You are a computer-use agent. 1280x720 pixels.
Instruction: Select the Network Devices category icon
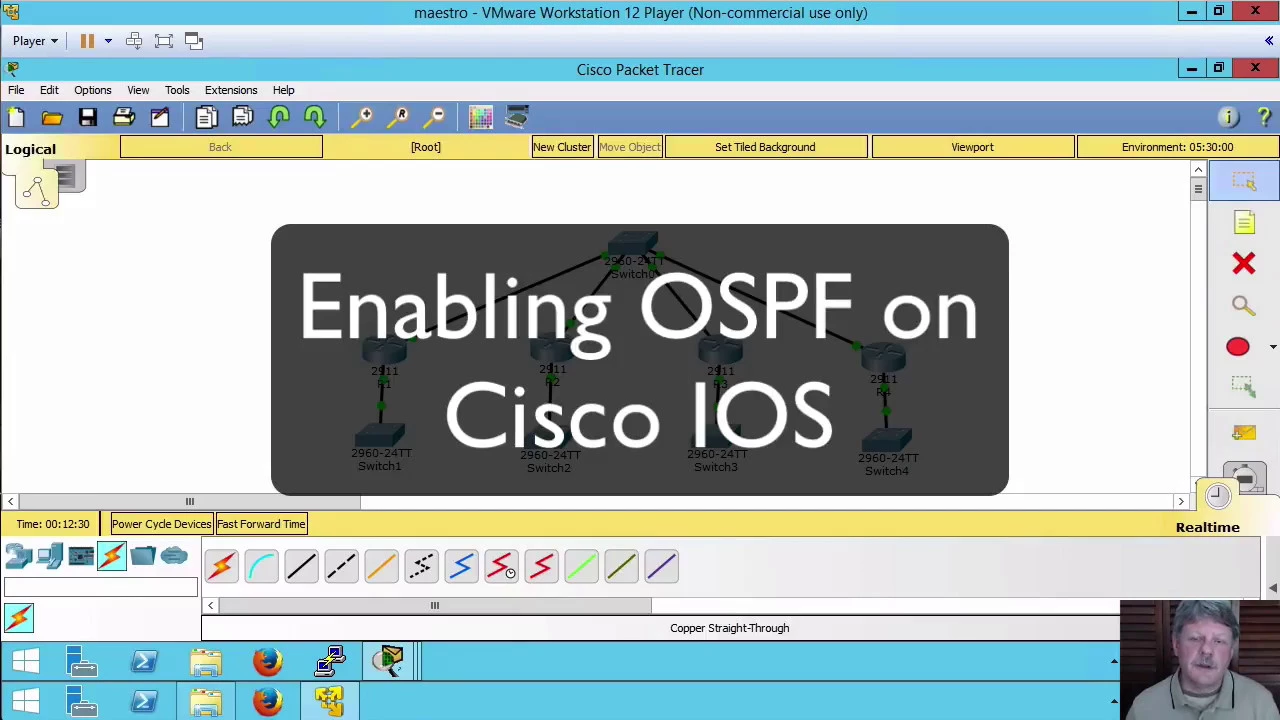[x=19, y=556]
